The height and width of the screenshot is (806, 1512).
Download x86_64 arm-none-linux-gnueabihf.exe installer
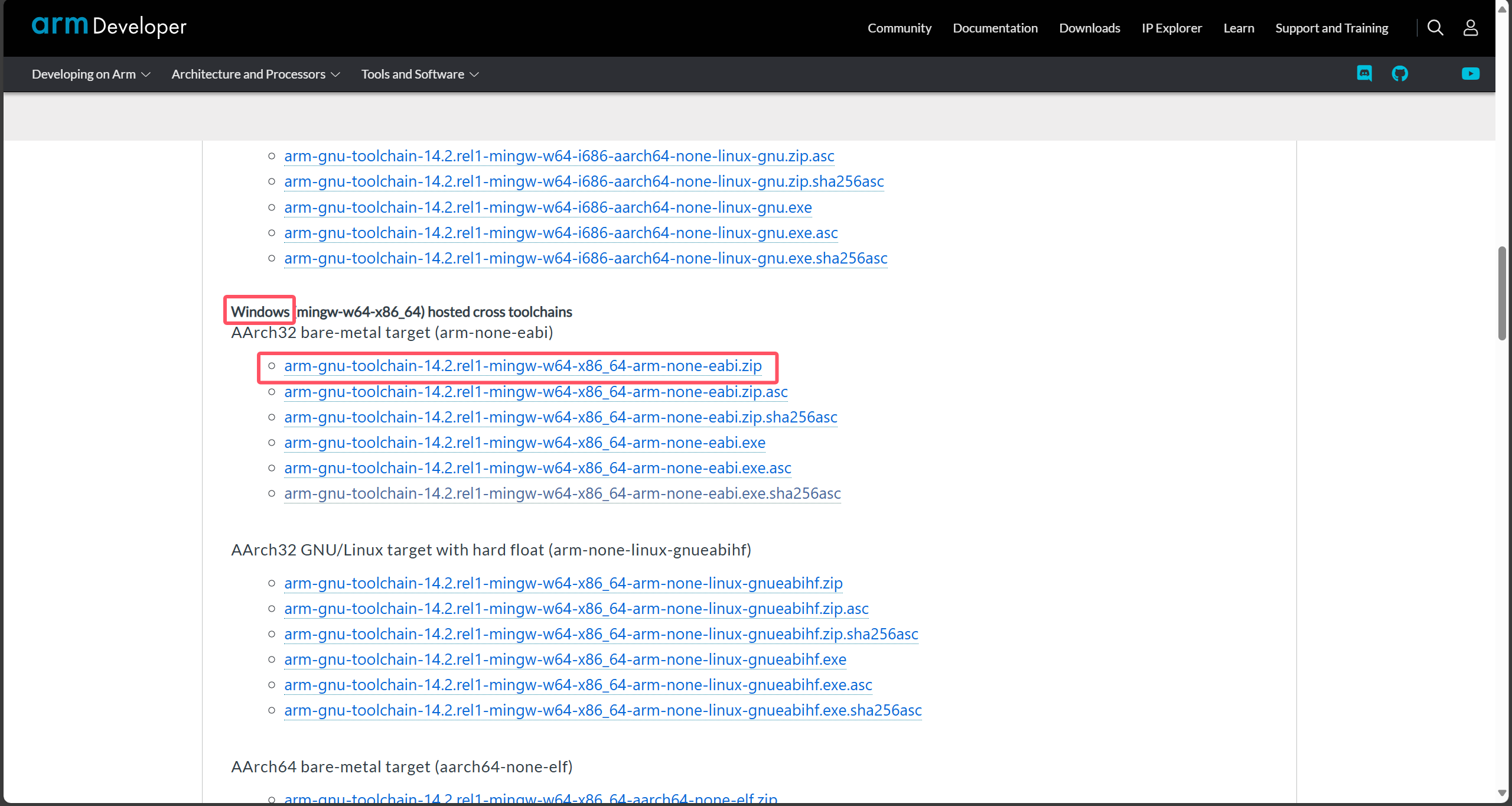click(565, 659)
